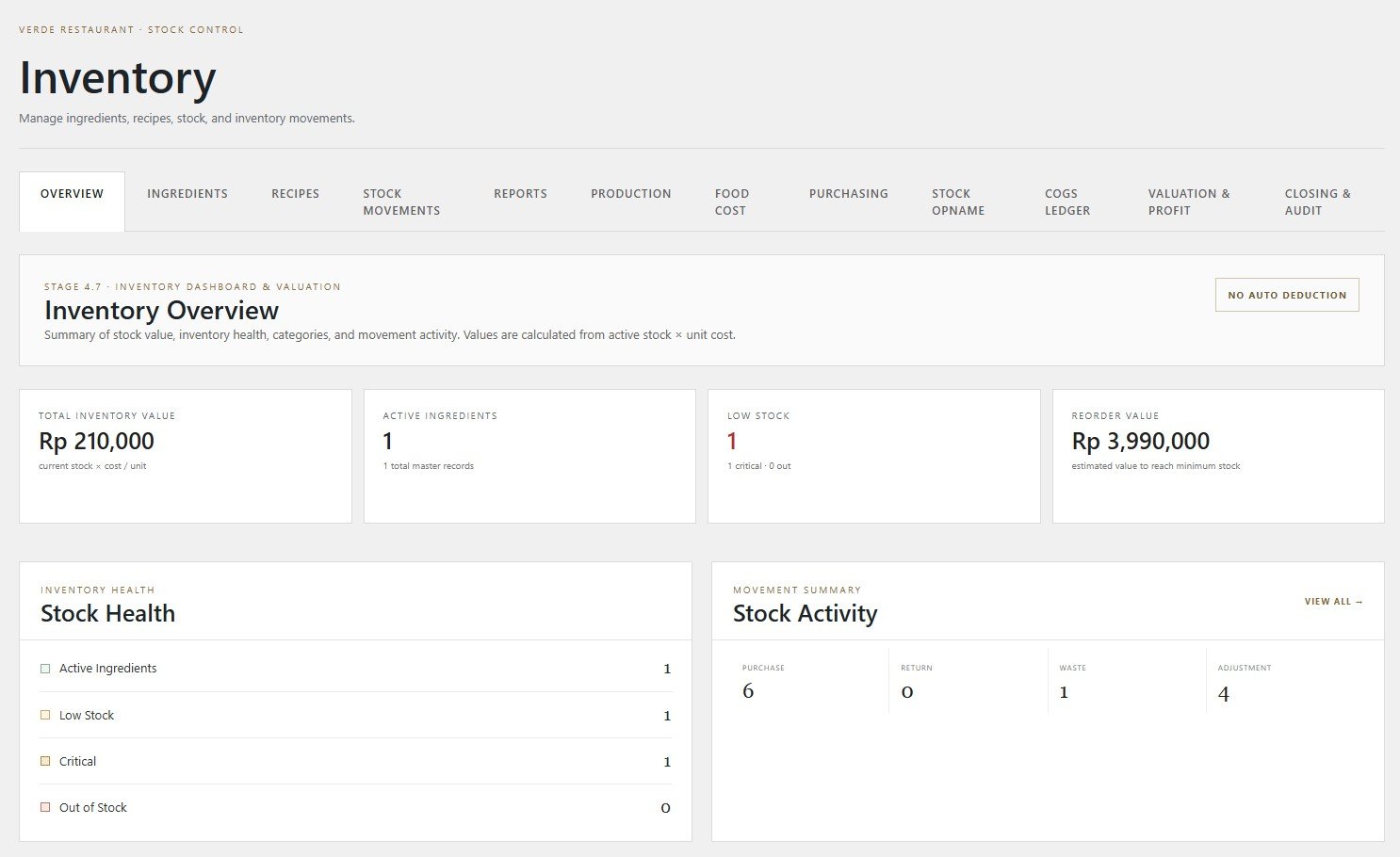Select the Valuation & Profit tab

pyautogui.click(x=1189, y=202)
